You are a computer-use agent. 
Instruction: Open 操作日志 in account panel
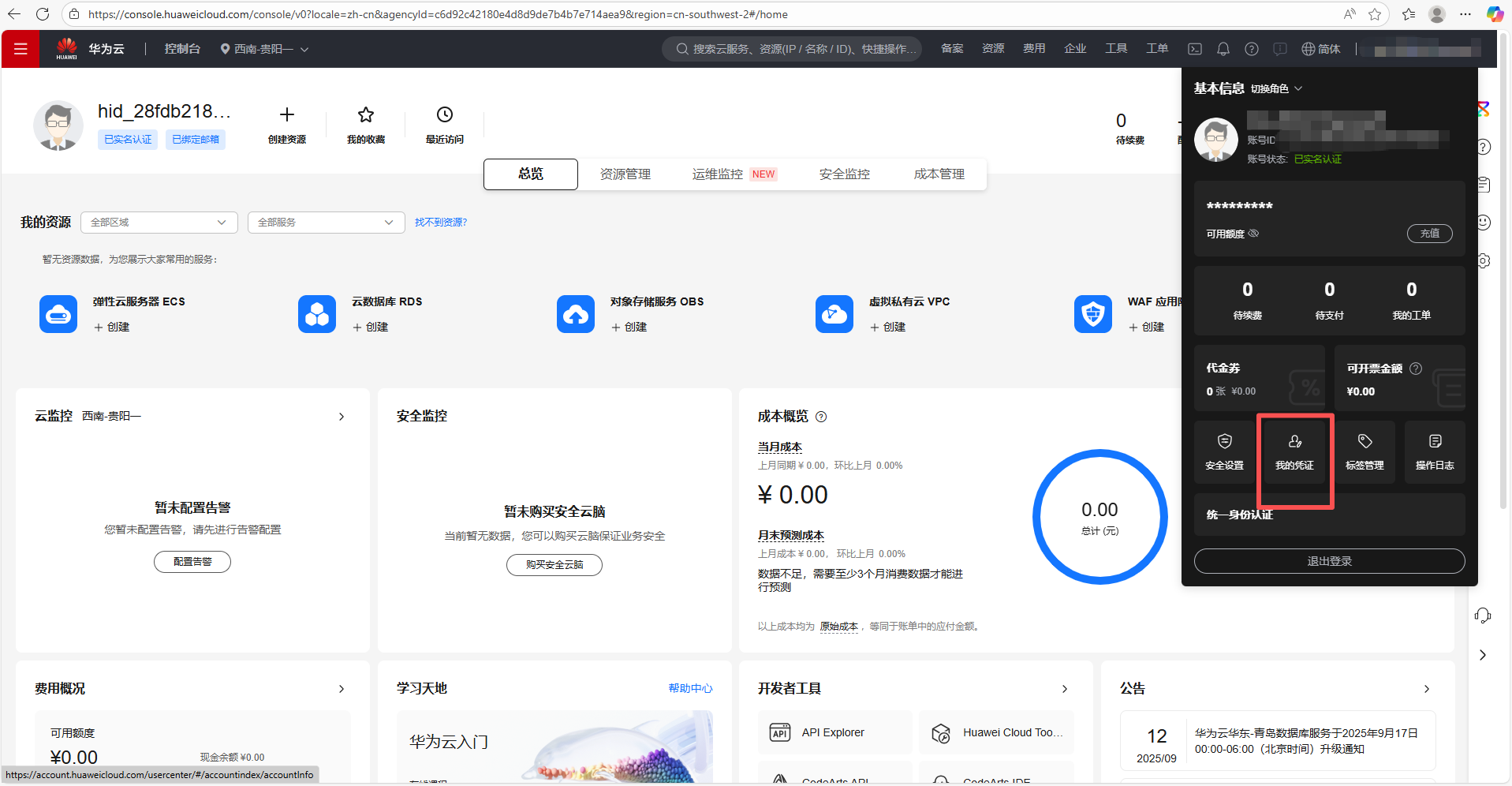1435,451
